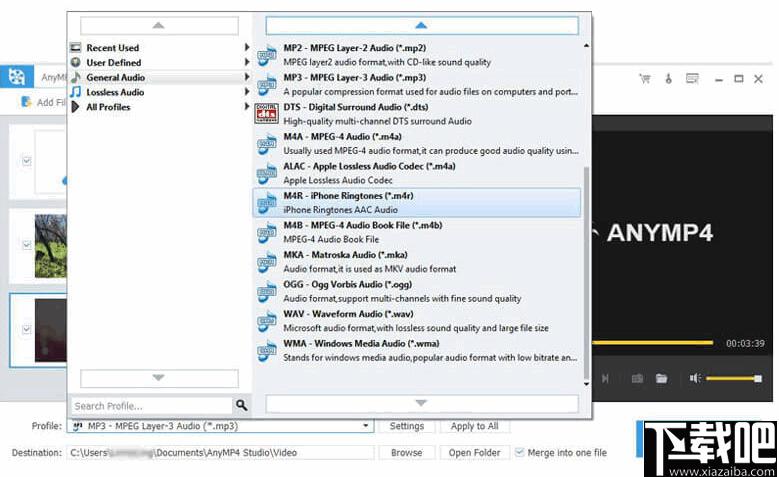Toggle the first file item checkbox

[x=27, y=160]
